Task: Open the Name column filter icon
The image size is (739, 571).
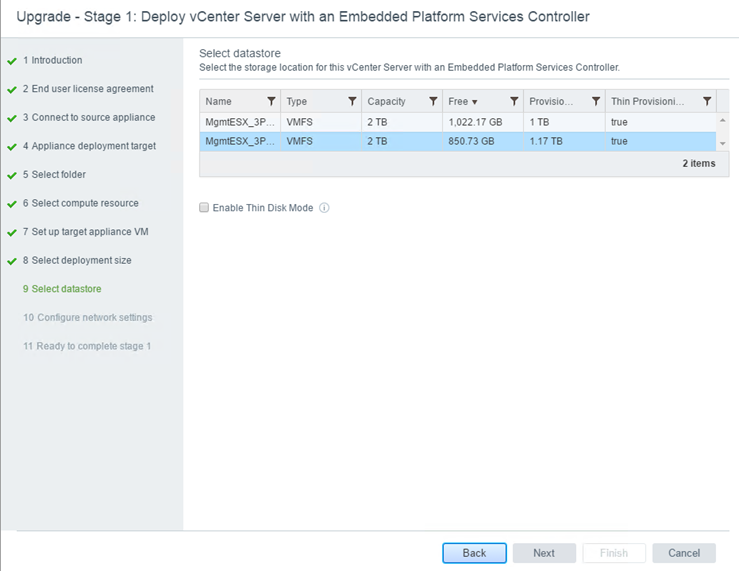Action: pos(271,101)
